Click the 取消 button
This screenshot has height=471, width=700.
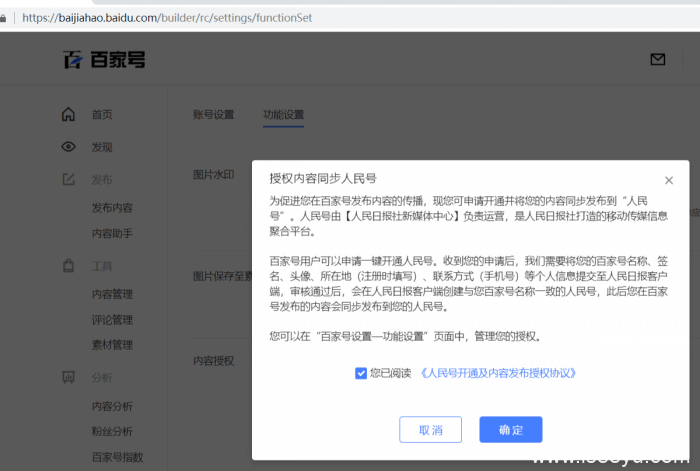tap(430, 429)
